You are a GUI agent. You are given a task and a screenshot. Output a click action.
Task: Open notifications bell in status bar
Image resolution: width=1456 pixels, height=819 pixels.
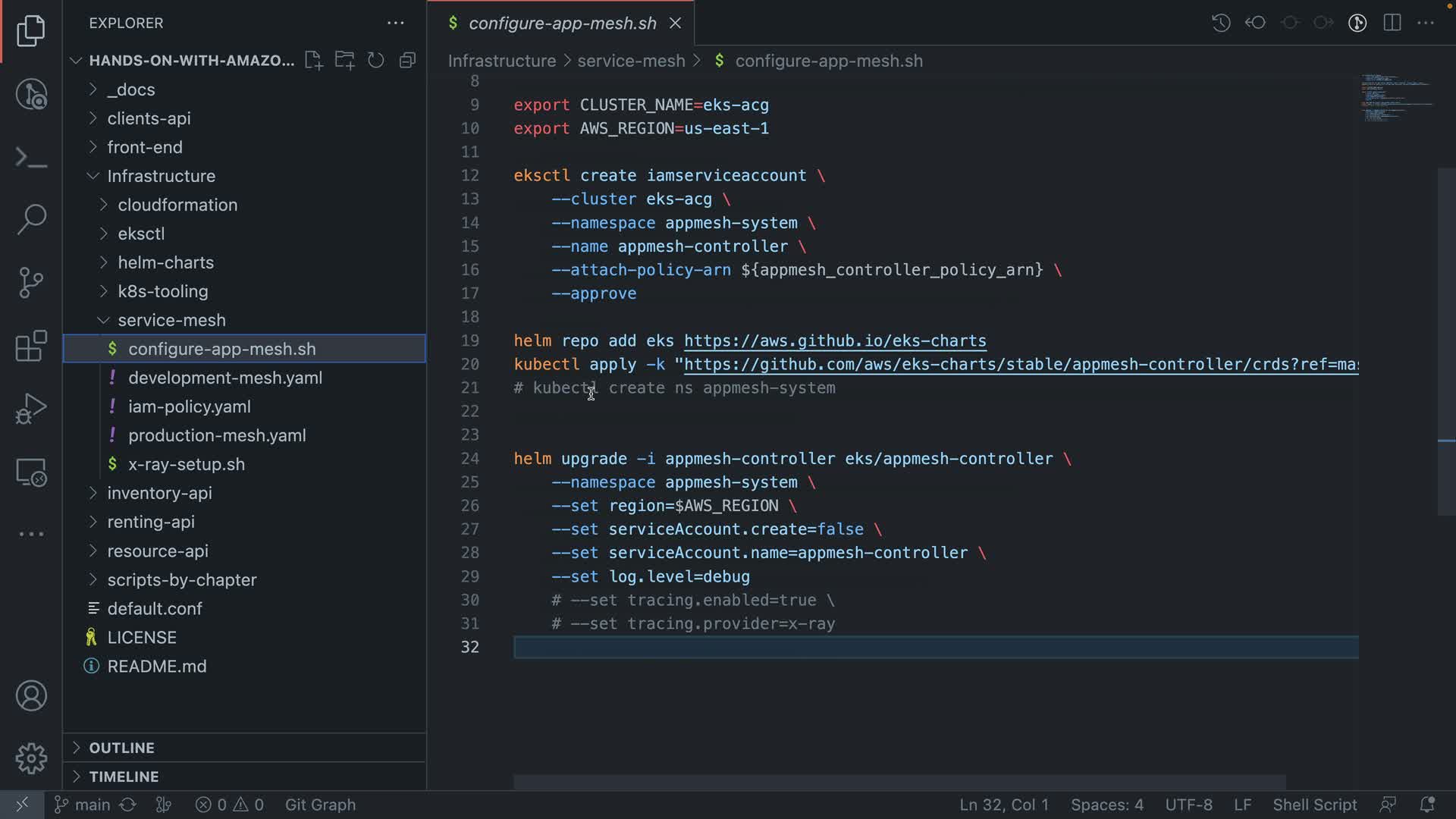click(x=1426, y=805)
